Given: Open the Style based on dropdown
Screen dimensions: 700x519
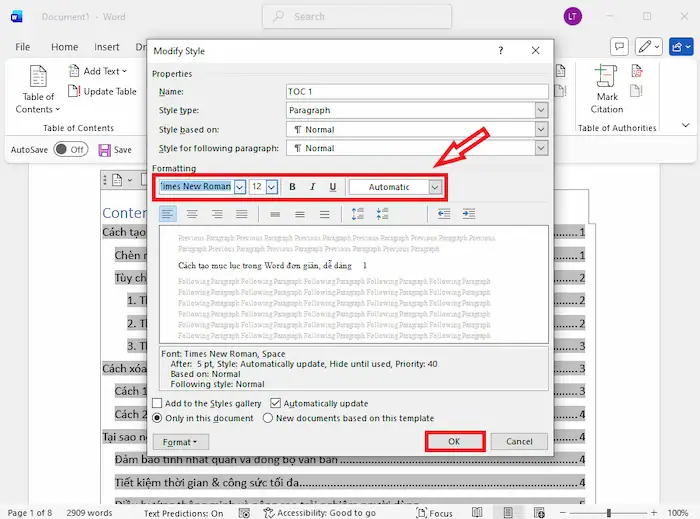Looking at the screenshot, I should [x=541, y=129].
